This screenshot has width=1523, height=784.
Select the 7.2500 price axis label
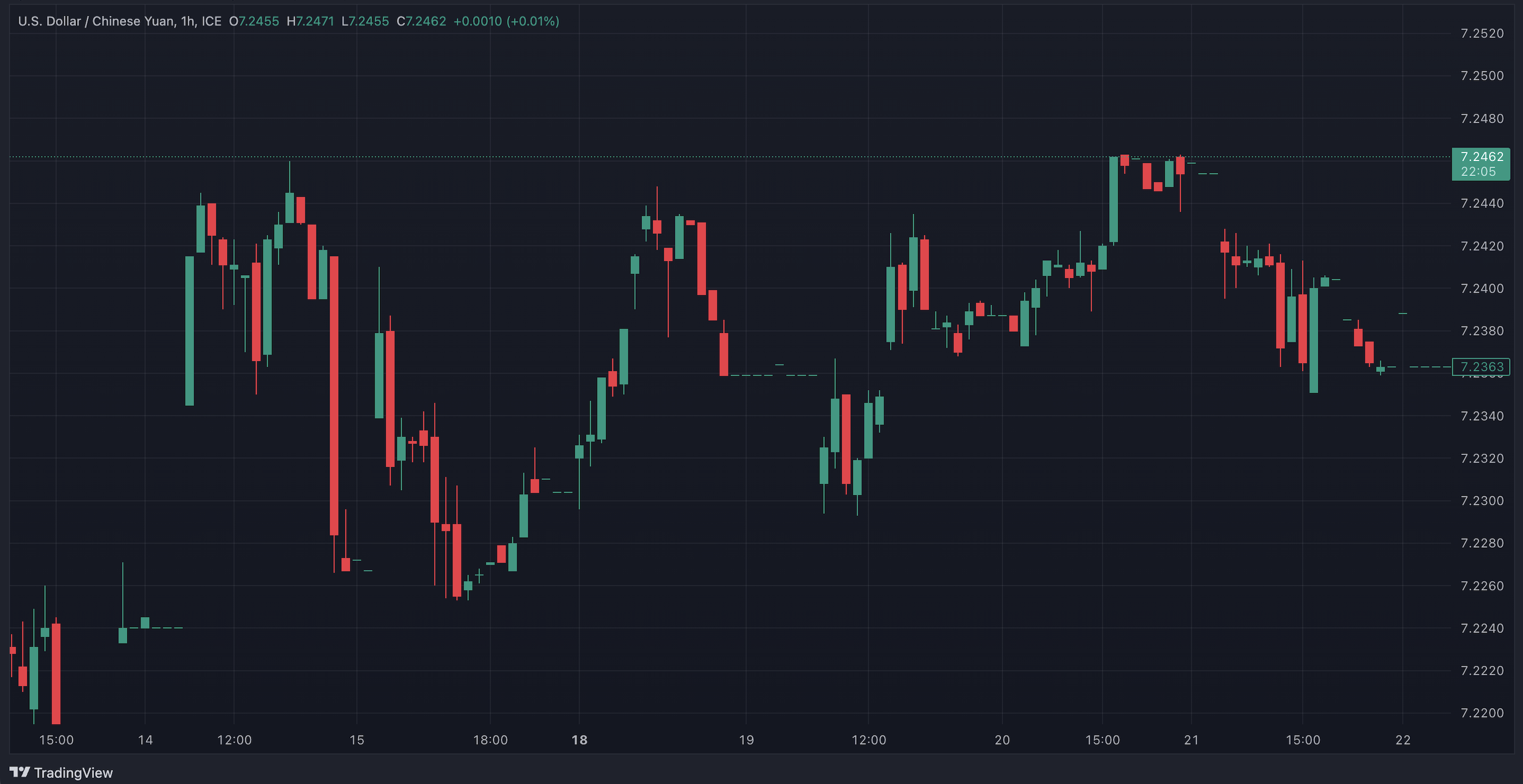pos(1481,76)
